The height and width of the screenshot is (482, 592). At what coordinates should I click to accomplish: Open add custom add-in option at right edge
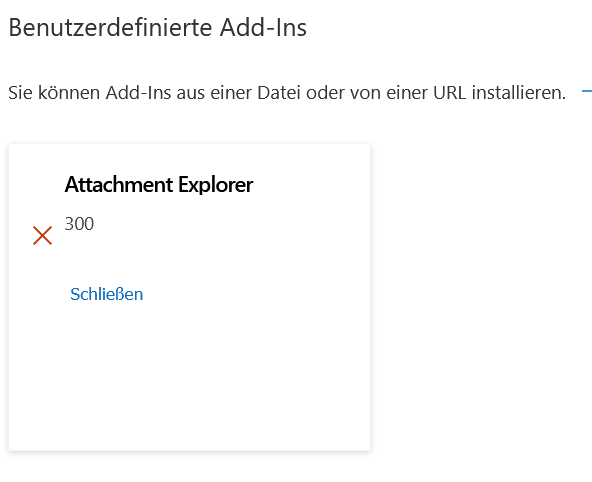coord(587,91)
